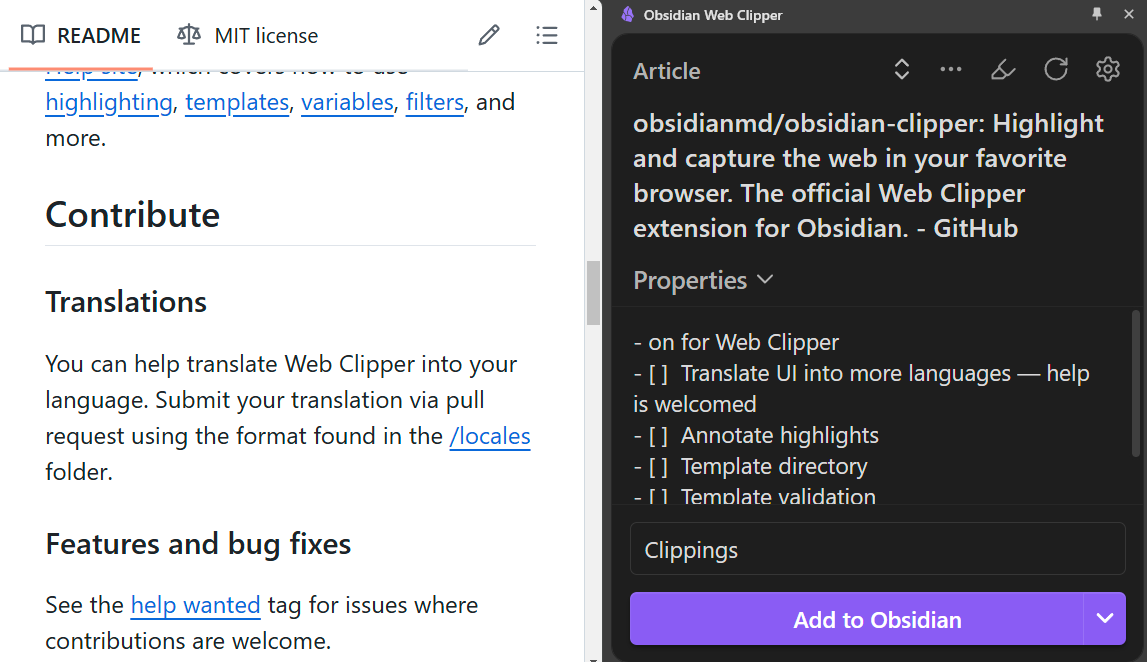Toggle the pin on the clipper popup

[x=1096, y=14]
